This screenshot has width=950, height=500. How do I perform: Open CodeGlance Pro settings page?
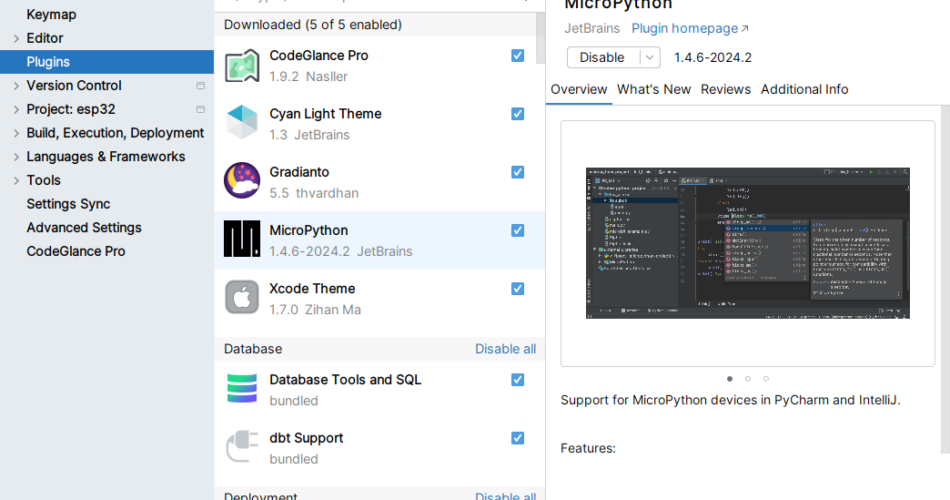[76, 251]
